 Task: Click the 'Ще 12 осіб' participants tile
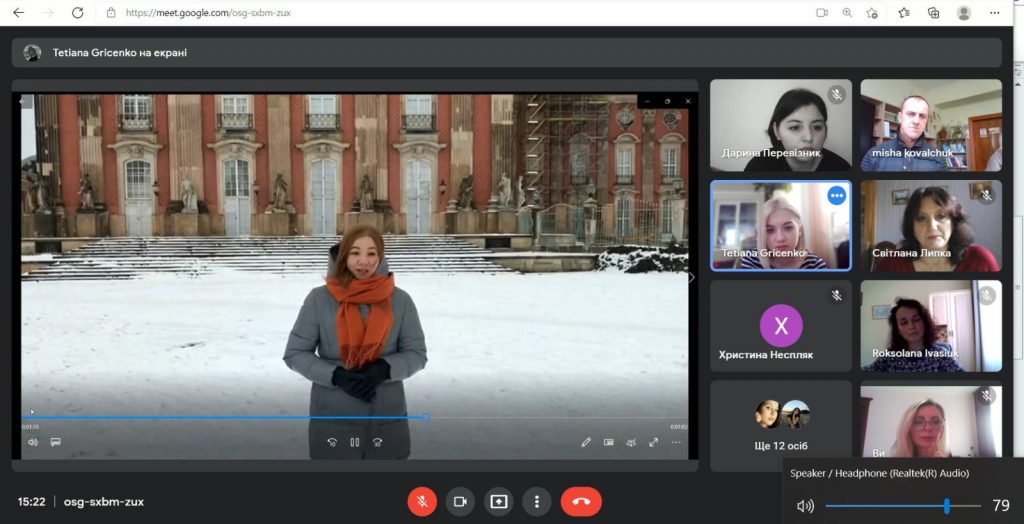tap(780, 426)
